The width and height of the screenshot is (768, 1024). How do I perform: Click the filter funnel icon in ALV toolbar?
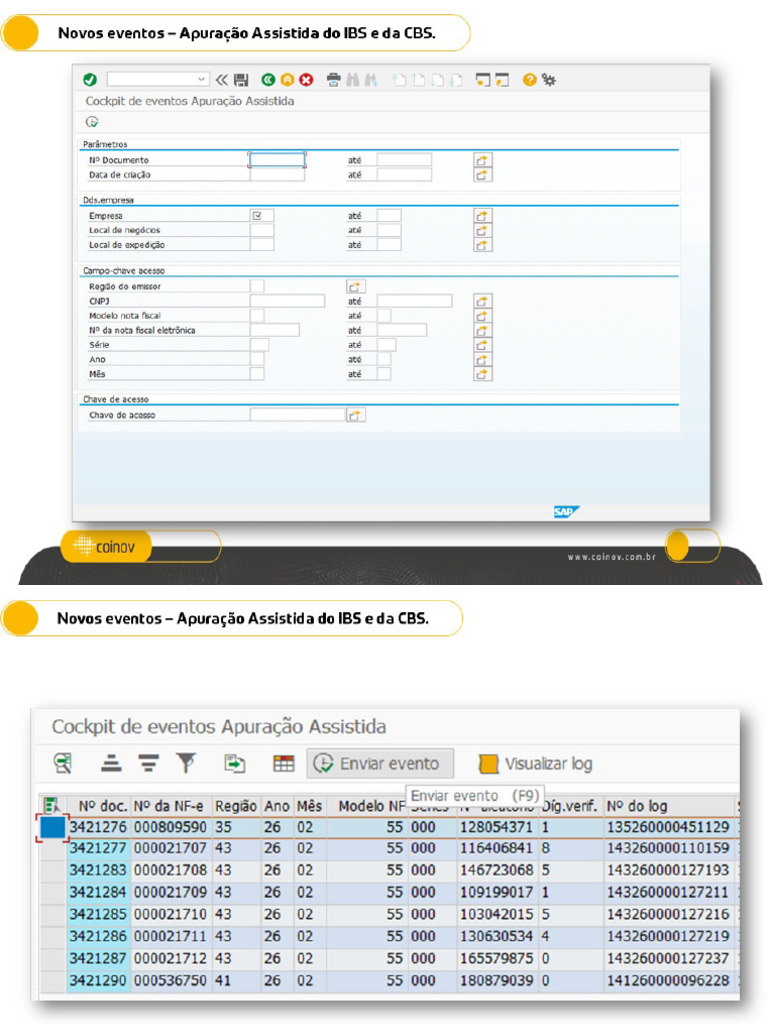coord(186,763)
